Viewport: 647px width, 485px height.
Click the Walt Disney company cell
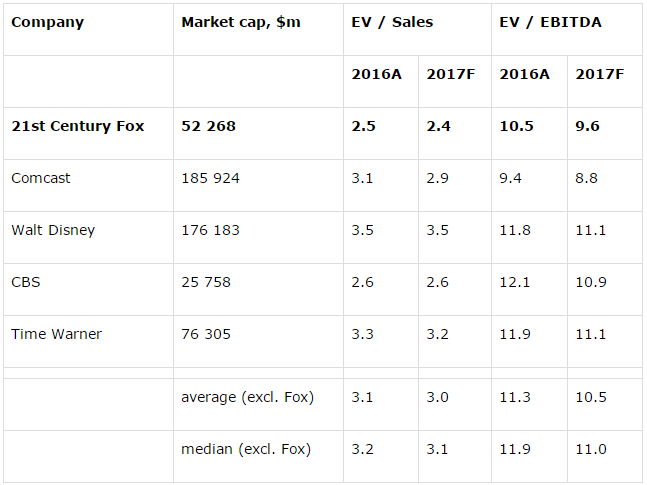[53, 230]
